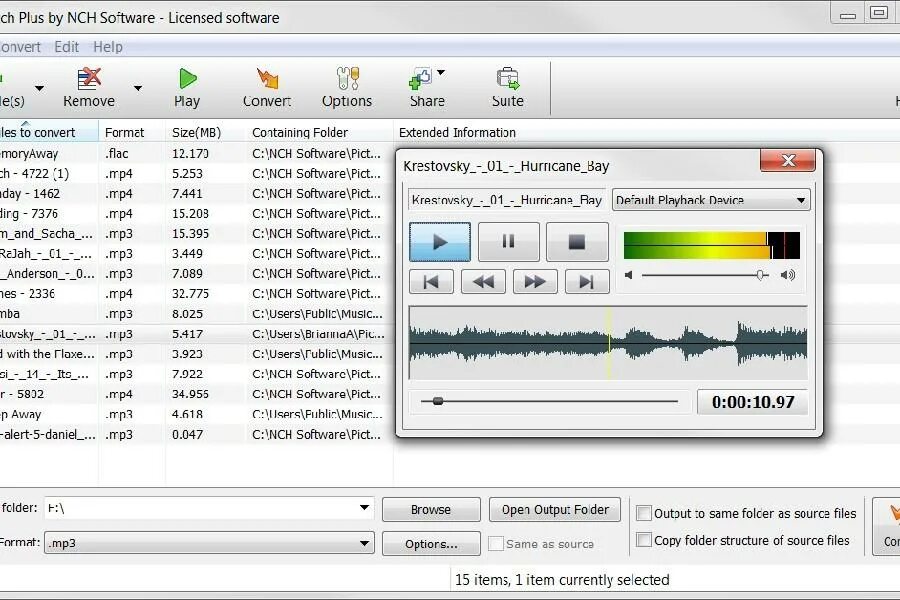Toggle the Same as source checkbox
The image size is (900, 600).
pos(496,543)
